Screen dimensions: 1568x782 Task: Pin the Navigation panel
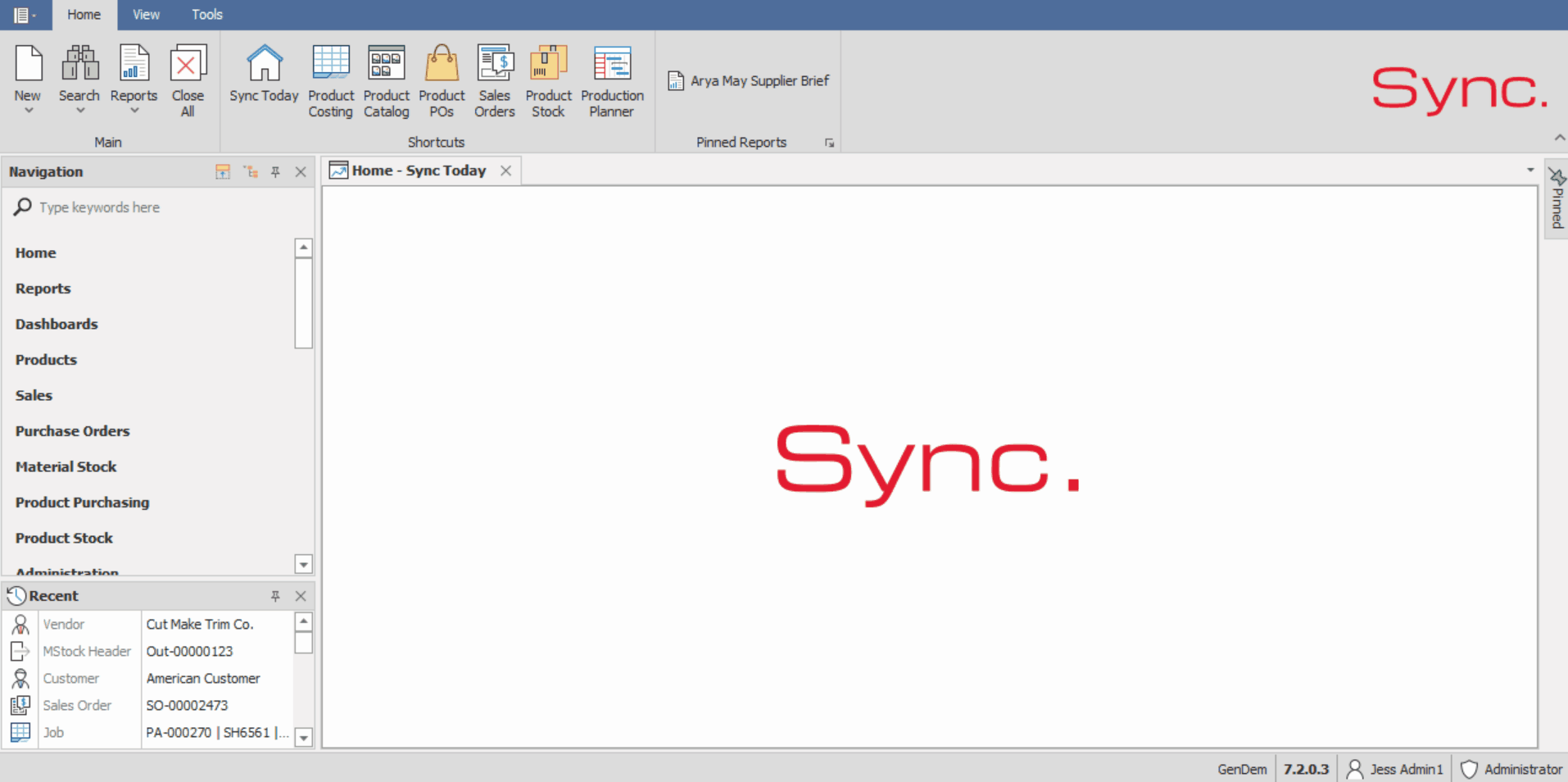pos(276,171)
